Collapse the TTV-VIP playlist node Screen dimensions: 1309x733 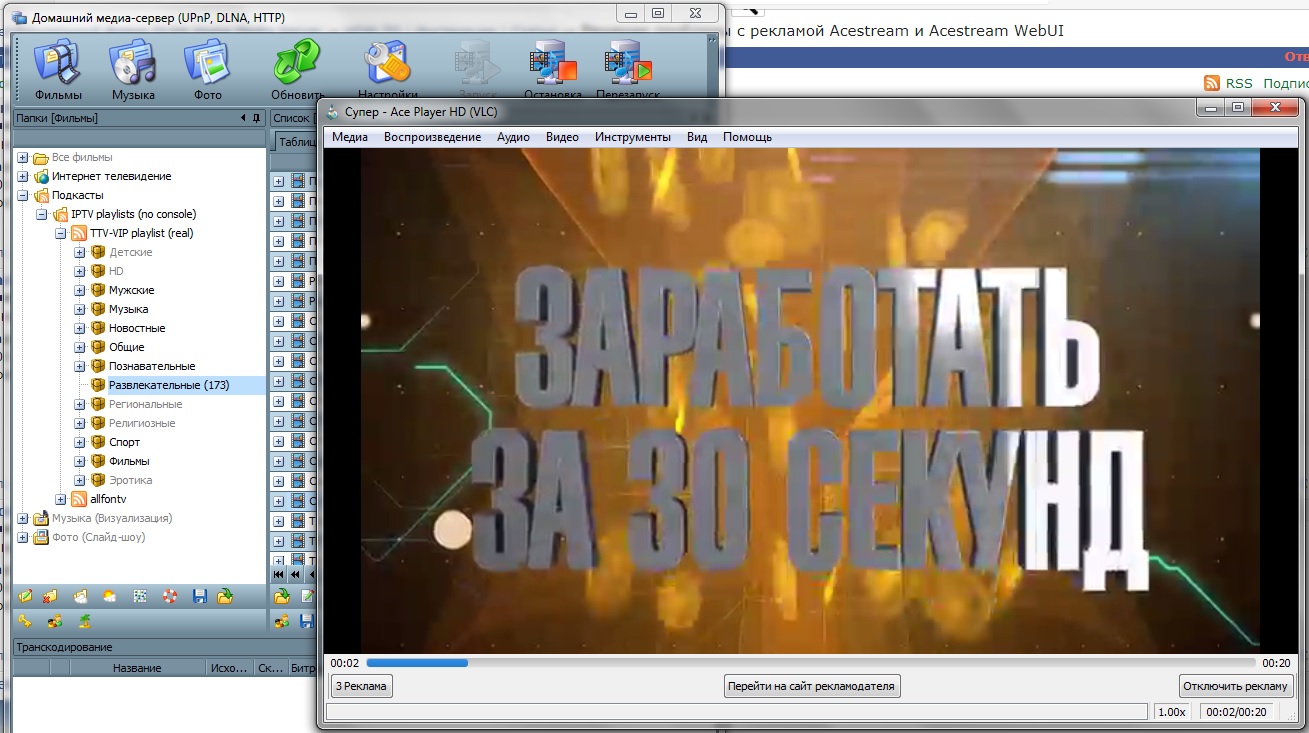61,234
